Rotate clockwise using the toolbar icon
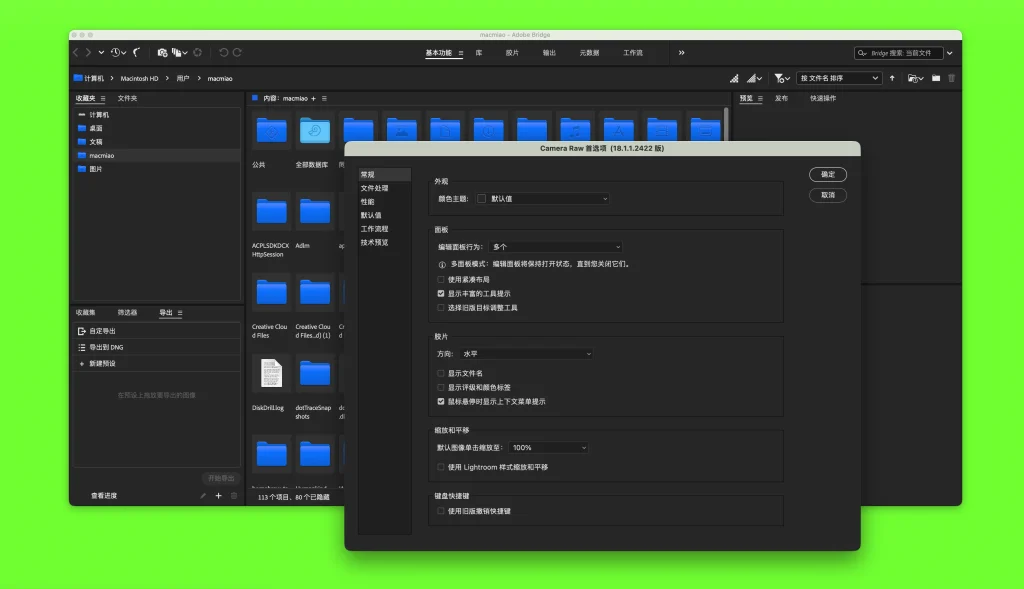Viewport: 1024px width, 589px height. point(237,52)
